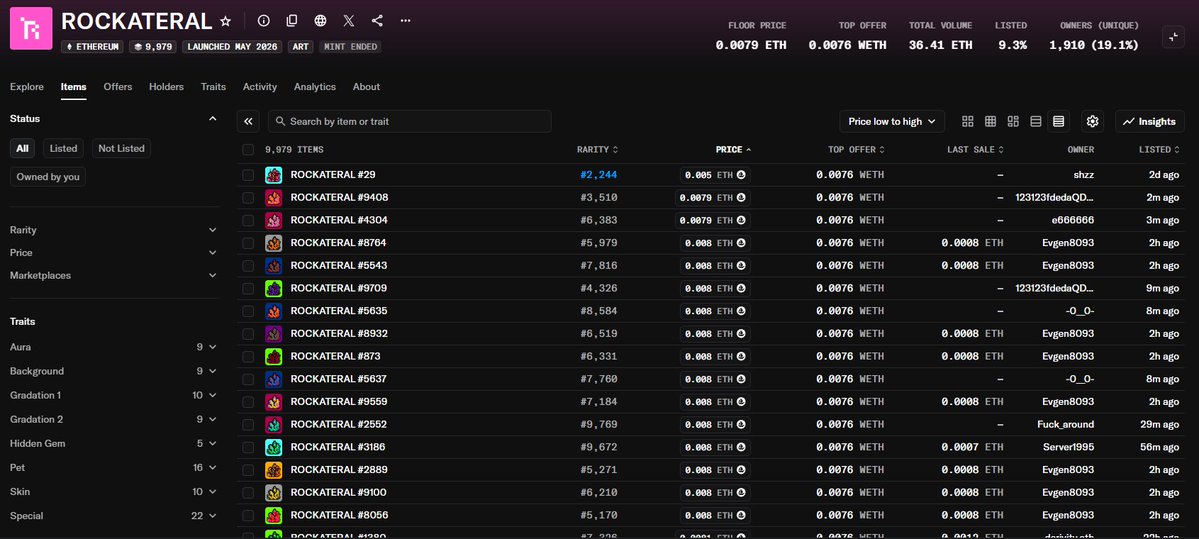Select the All status filter
The image size is (1199, 539).
coord(22,148)
